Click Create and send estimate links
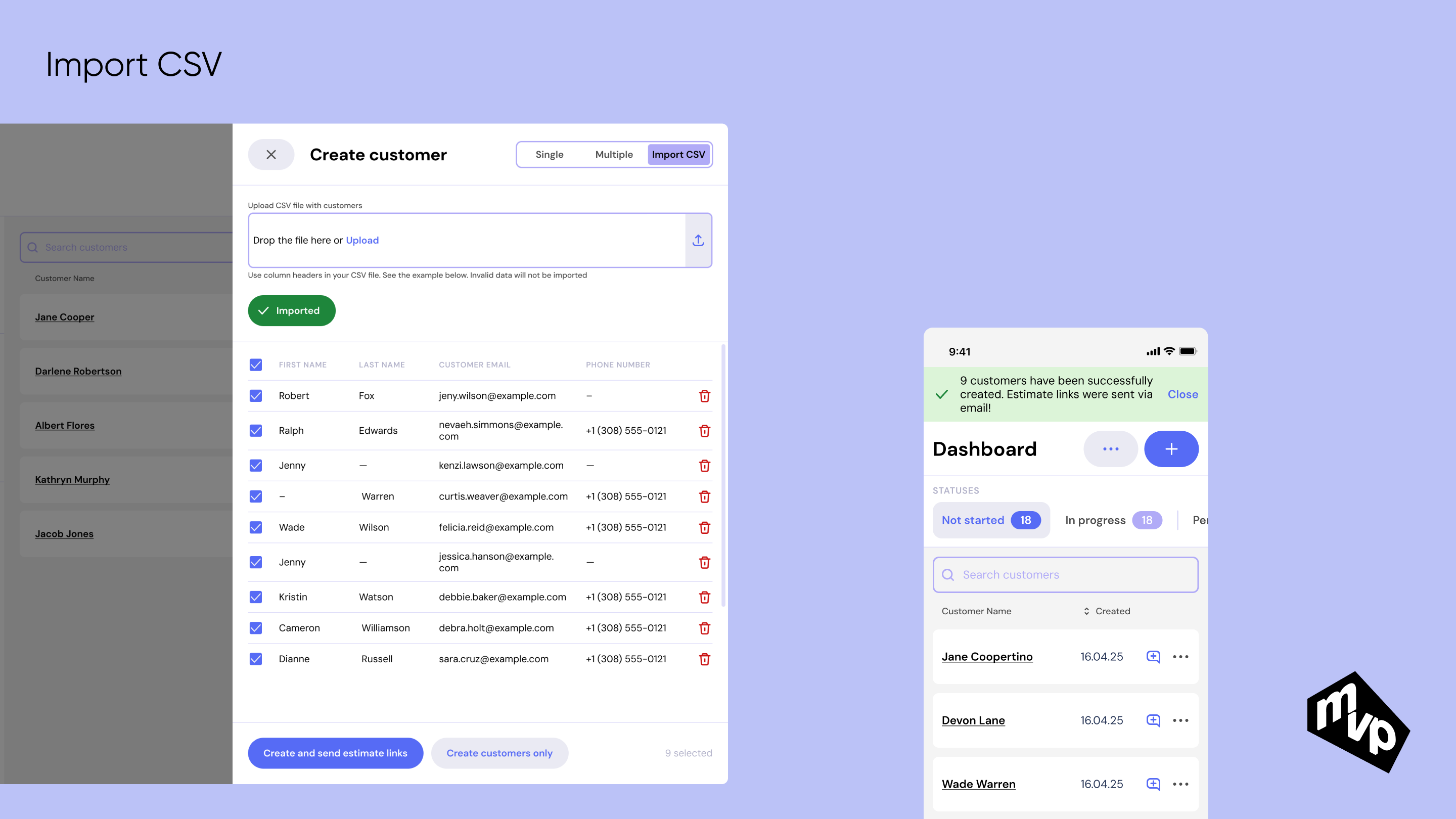The image size is (1456, 819). pos(335,753)
